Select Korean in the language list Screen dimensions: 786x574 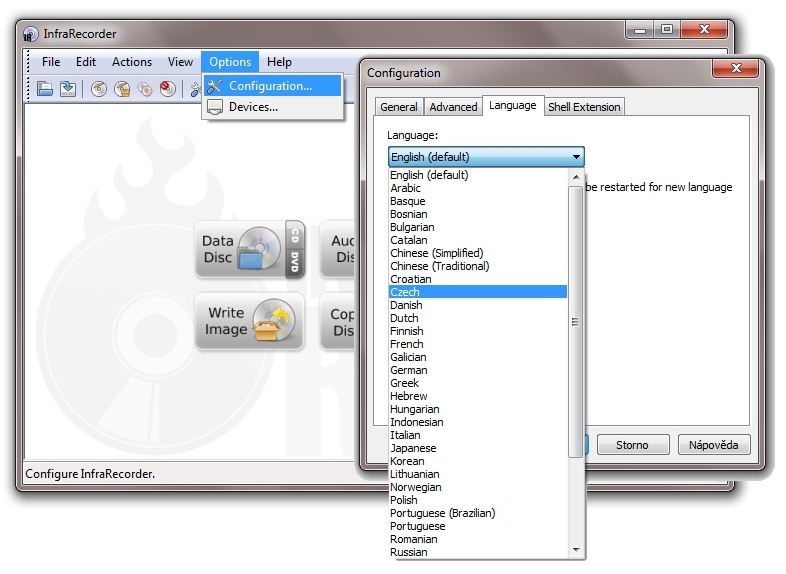point(478,461)
